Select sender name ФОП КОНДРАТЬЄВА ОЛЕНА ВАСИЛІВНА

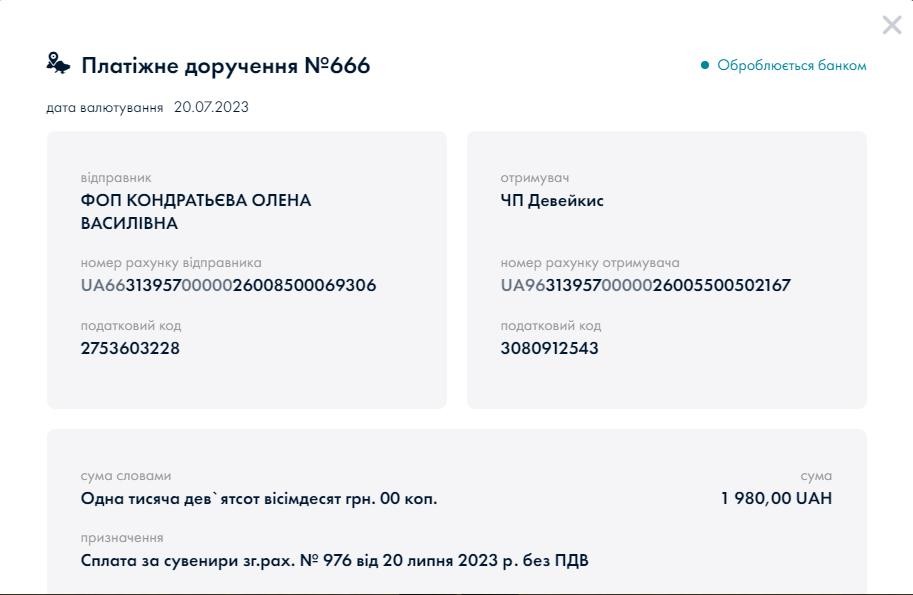click(x=195, y=211)
